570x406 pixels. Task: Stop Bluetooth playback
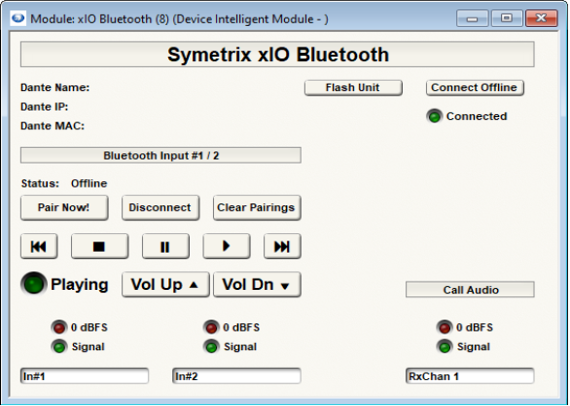click(x=100, y=246)
